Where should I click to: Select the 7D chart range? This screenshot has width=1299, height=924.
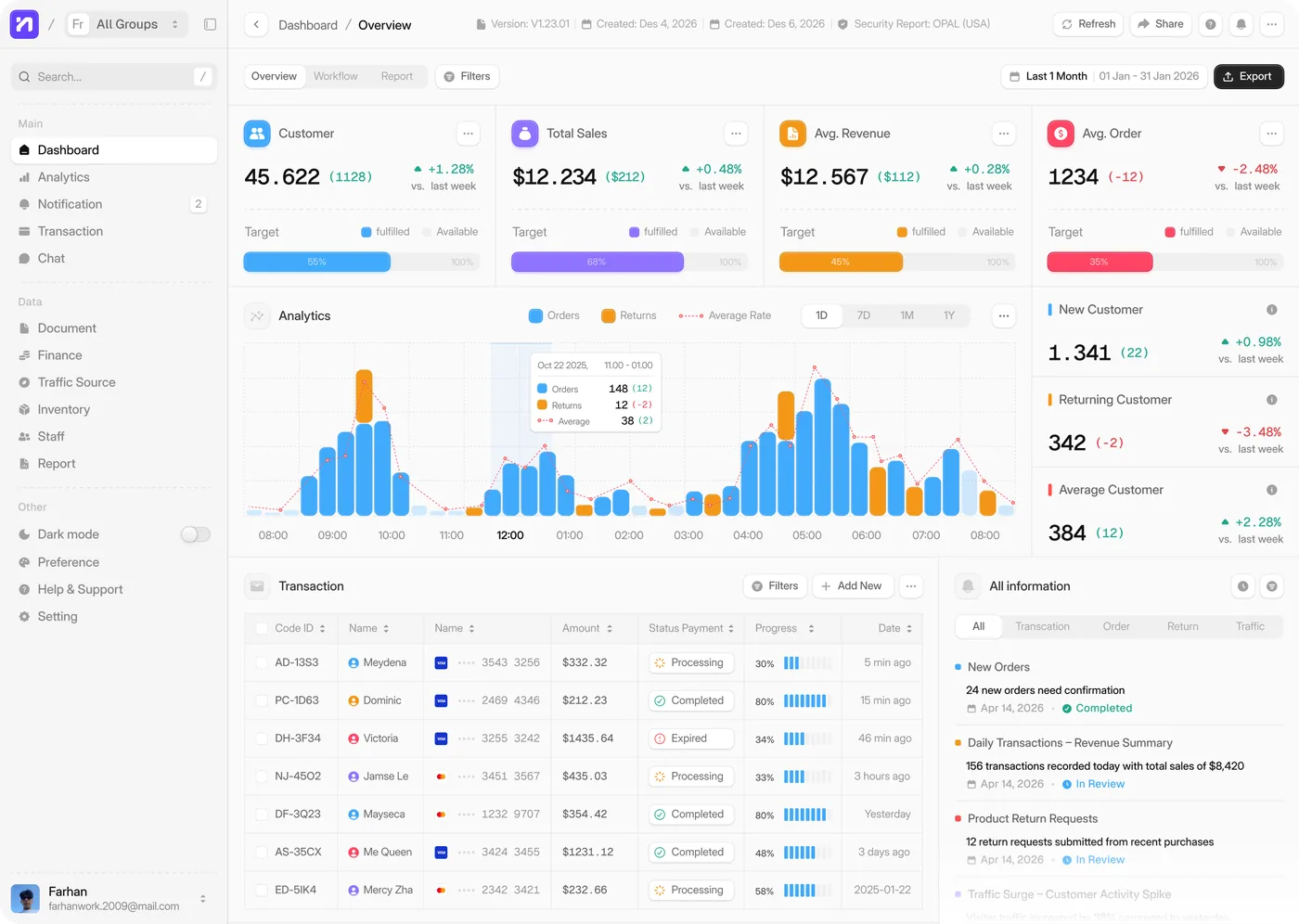tap(864, 315)
